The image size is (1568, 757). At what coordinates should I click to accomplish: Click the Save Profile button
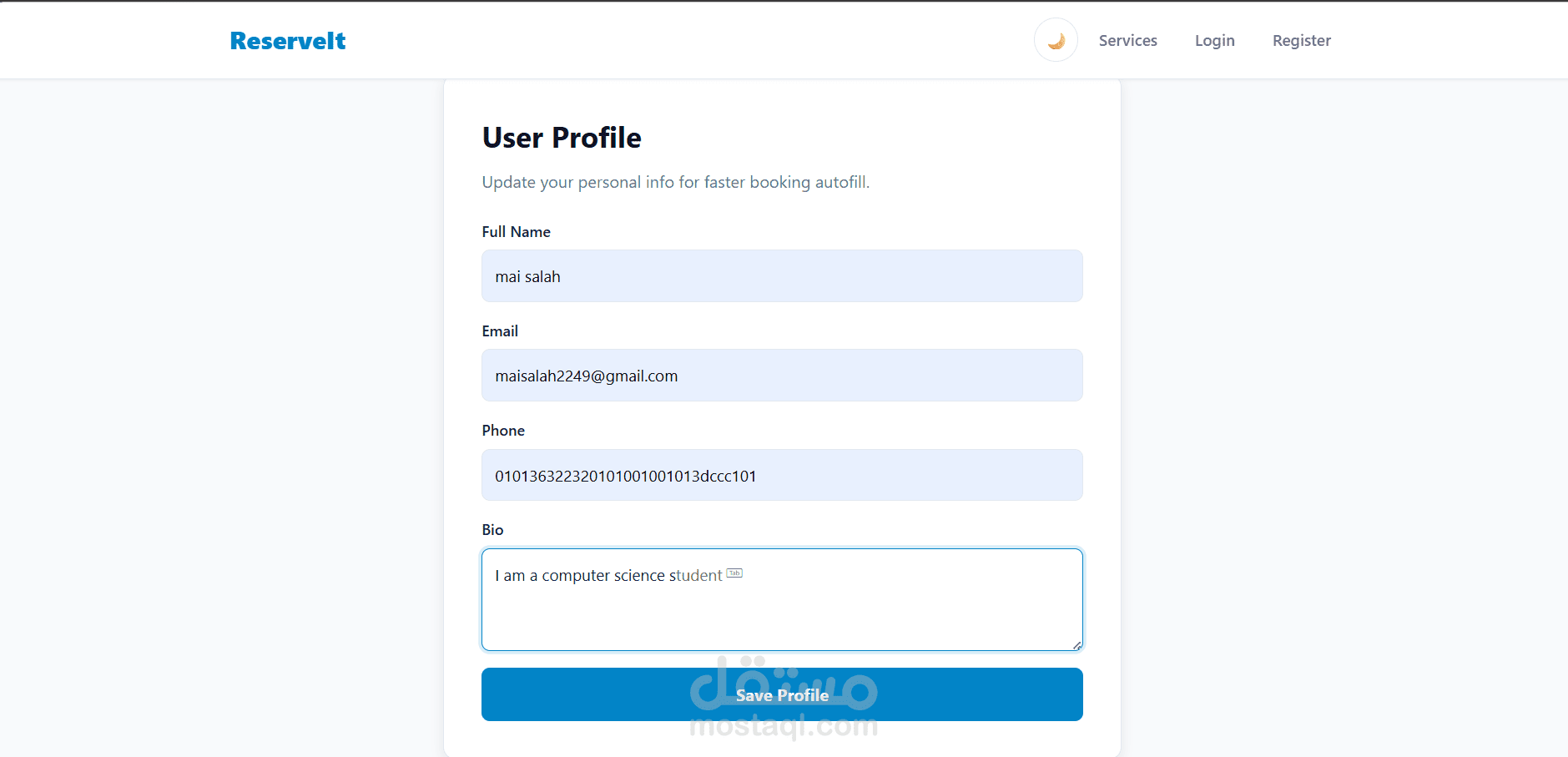point(782,694)
